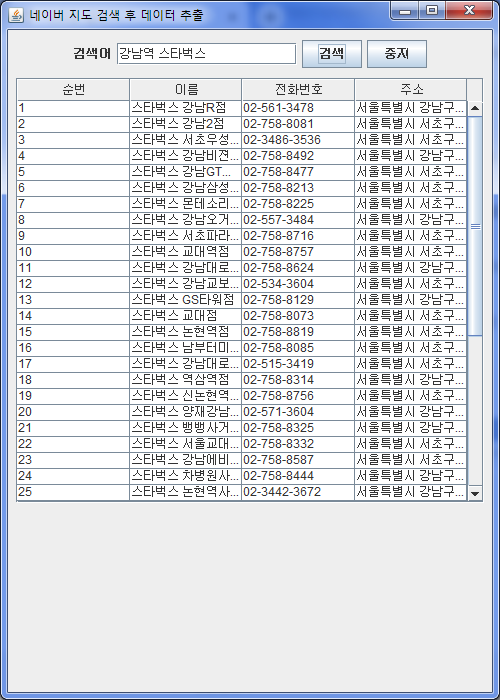The height and width of the screenshot is (700, 500).
Task: Select cell 스타벅스 강남오거...
Action: pos(186,220)
